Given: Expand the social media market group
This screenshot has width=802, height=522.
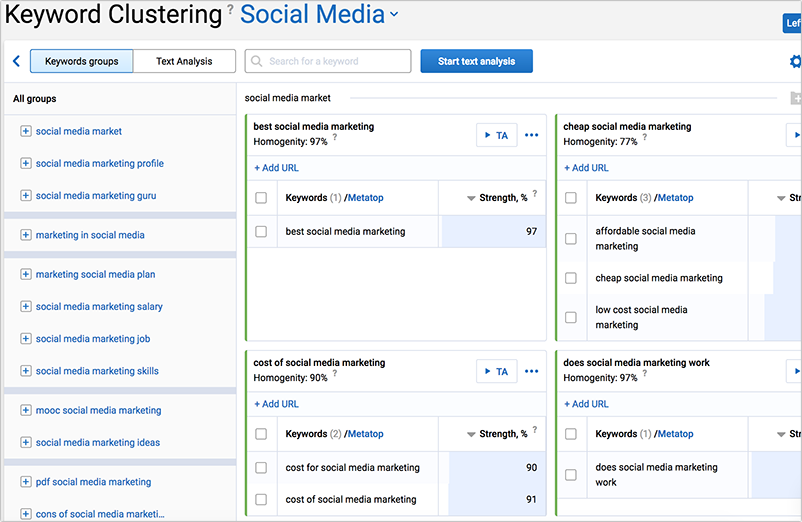Looking at the screenshot, I should coord(26,131).
